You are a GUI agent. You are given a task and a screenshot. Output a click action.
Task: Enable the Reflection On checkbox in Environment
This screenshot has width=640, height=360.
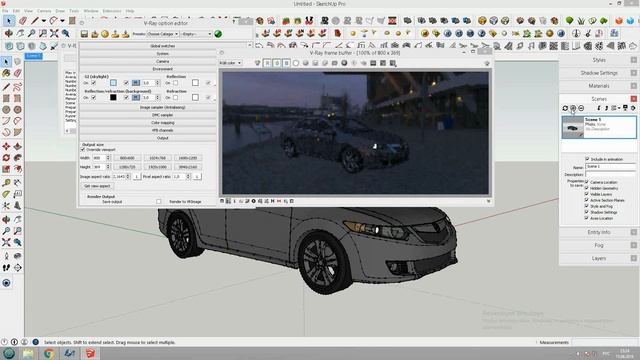(x=176, y=83)
